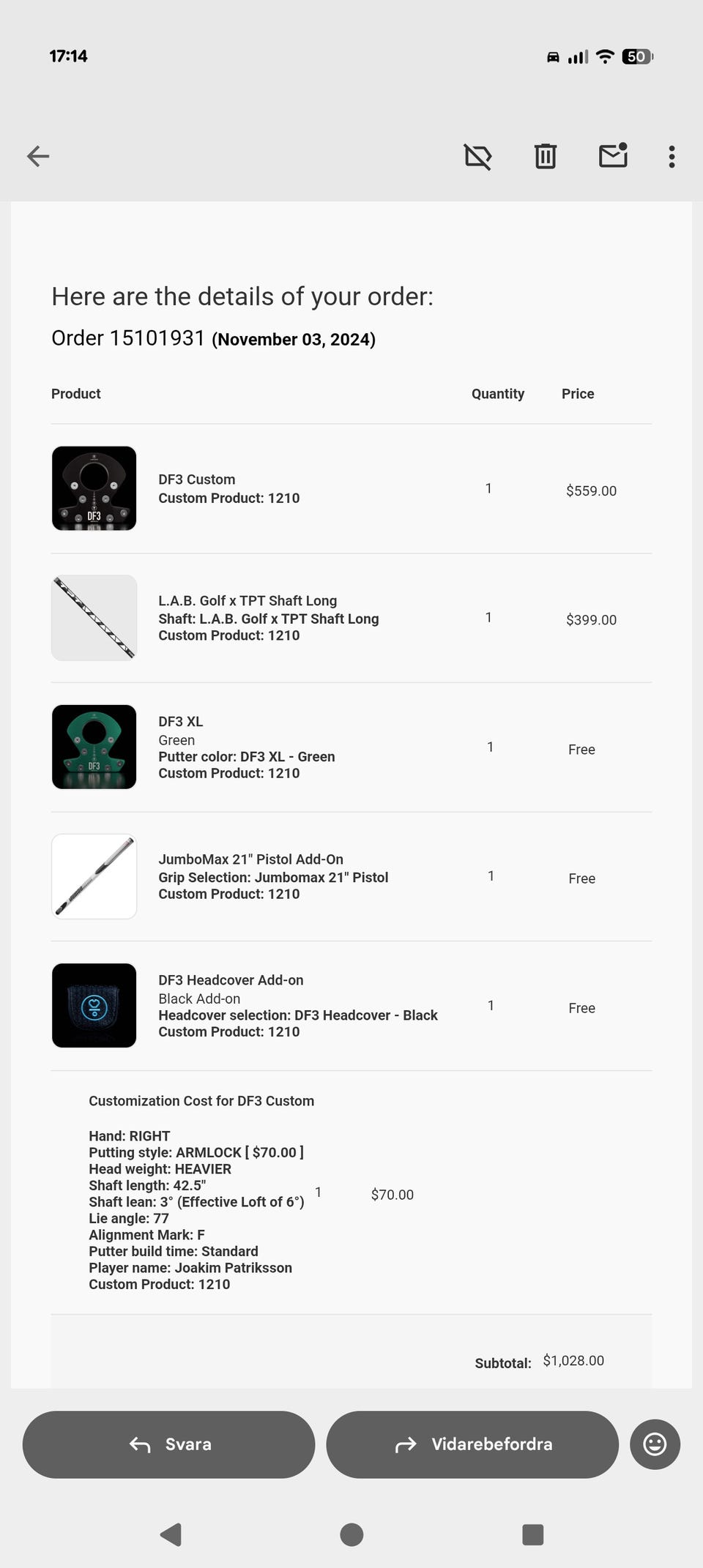The height and width of the screenshot is (1568, 703).
Task: Tap the battery indicator in status bar
Action: [637, 56]
